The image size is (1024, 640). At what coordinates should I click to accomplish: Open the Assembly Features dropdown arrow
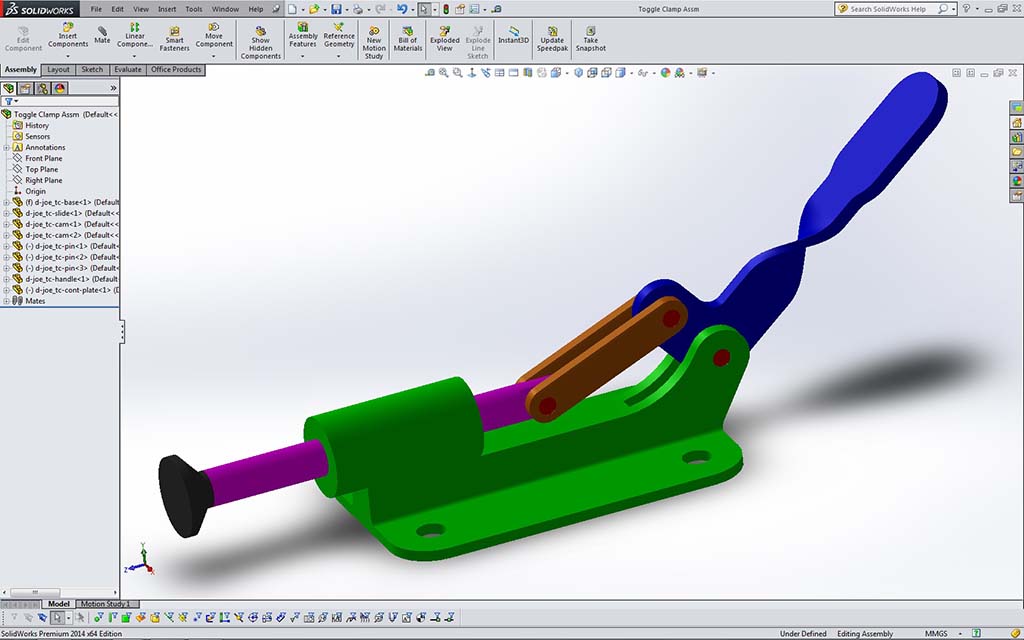pyautogui.click(x=303, y=57)
